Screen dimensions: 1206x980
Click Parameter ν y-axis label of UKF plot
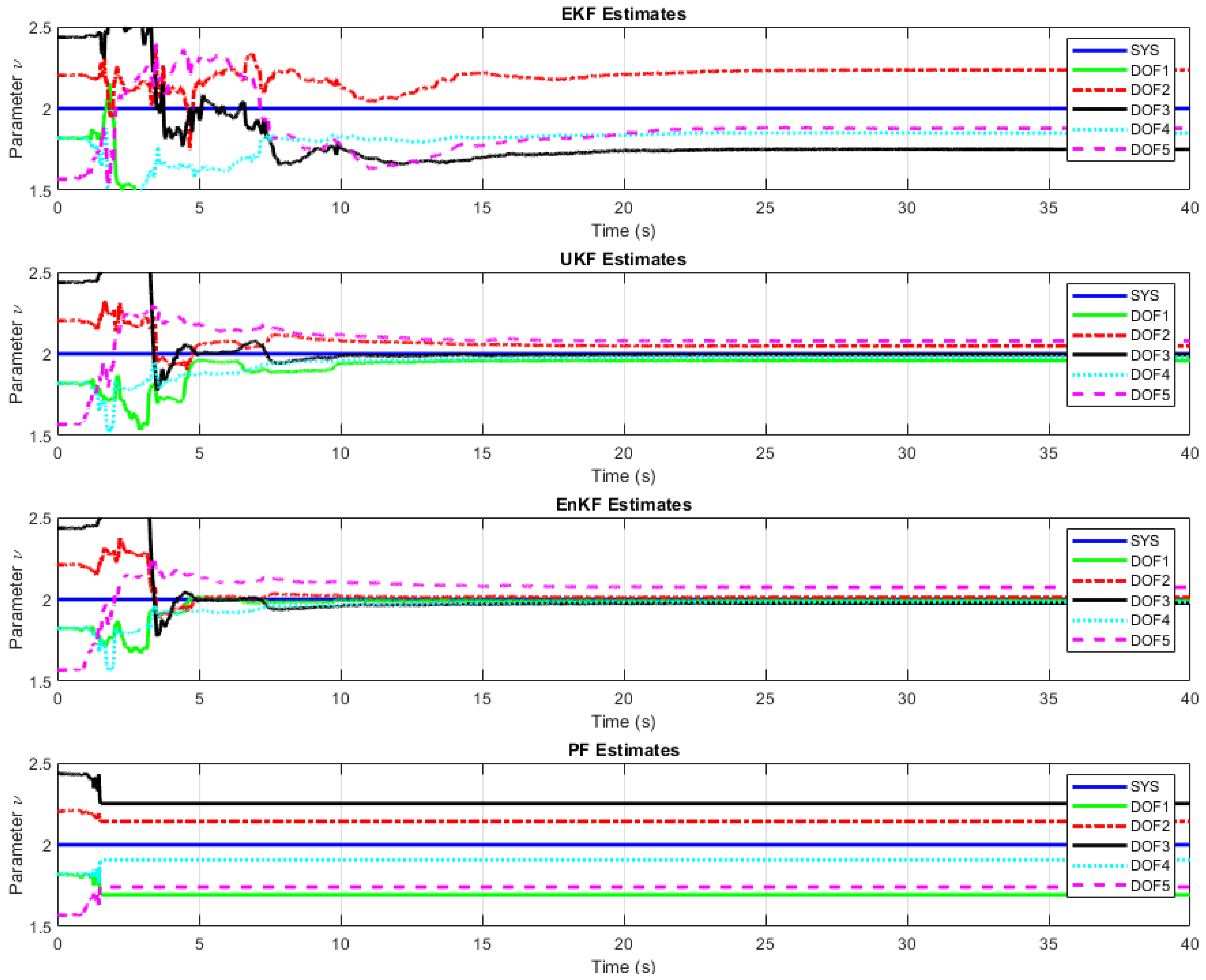pyautogui.click(x=16, y=354)
